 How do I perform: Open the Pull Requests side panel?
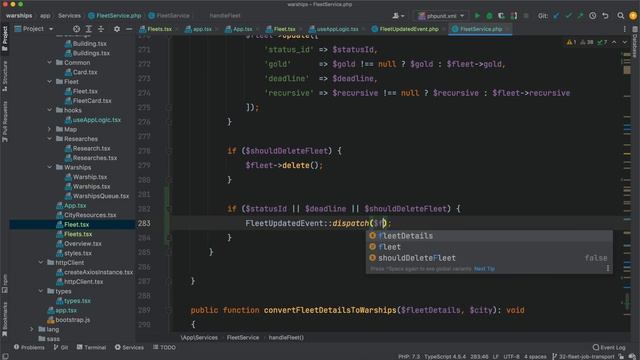5,122
